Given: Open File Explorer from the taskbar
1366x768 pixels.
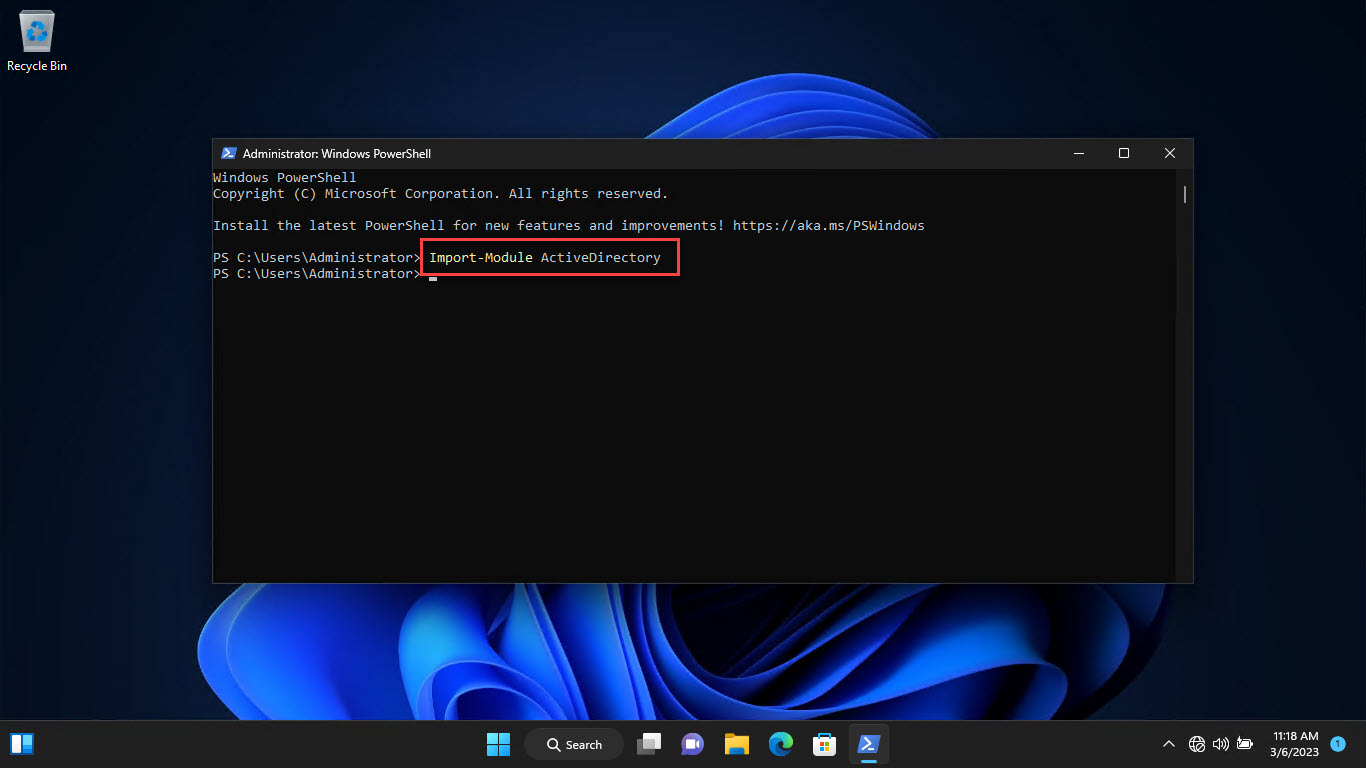Looking at the screenshot, I should pos(737,744).
